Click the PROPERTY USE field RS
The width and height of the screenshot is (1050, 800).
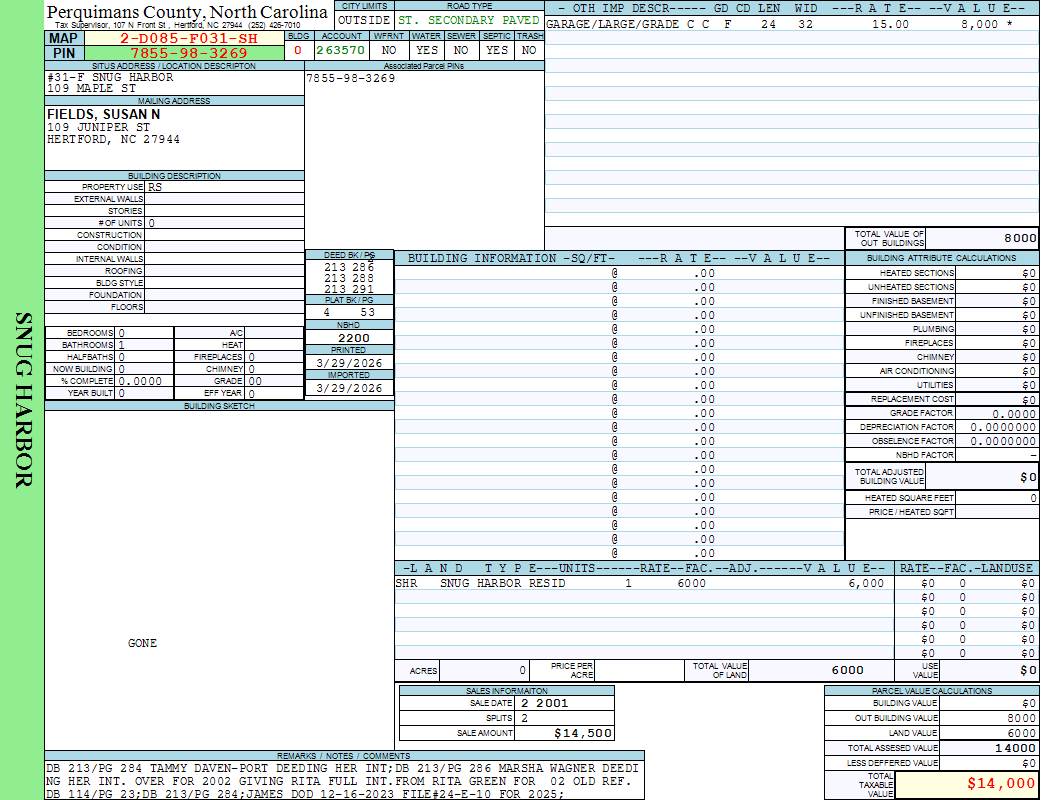click(x=155, y=187)
